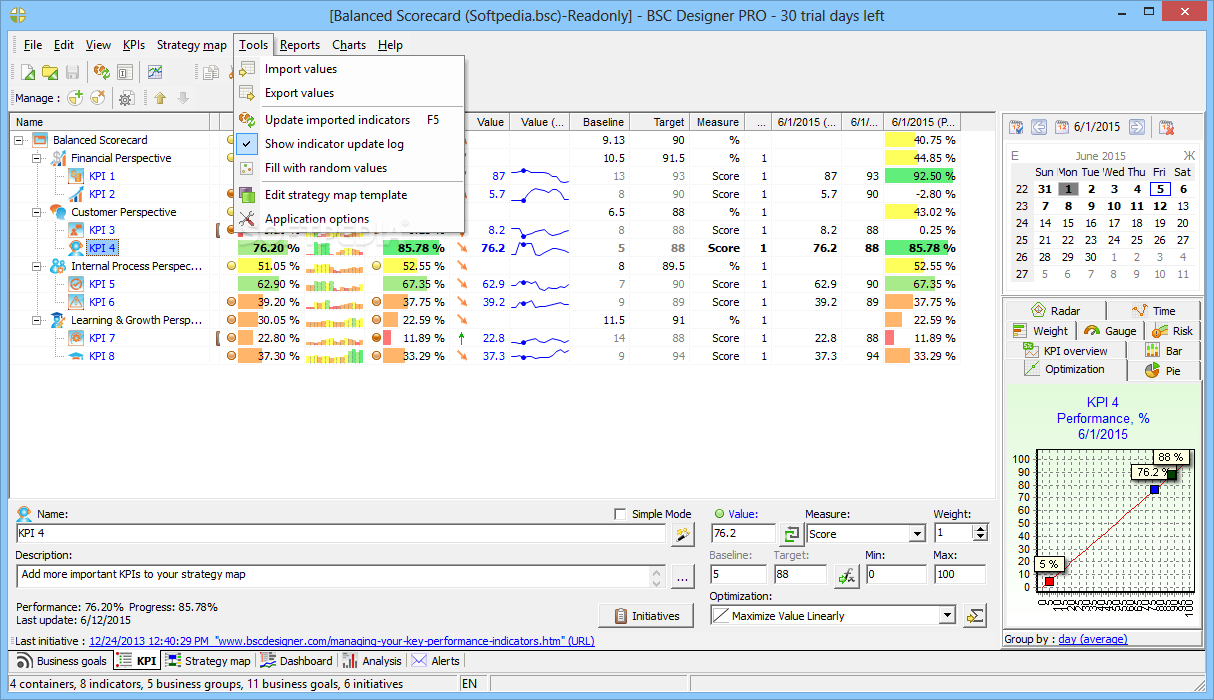Click the blue value point on Optimization chart
This screenshot has width=1214, height=700.
tap(1154, 489)
